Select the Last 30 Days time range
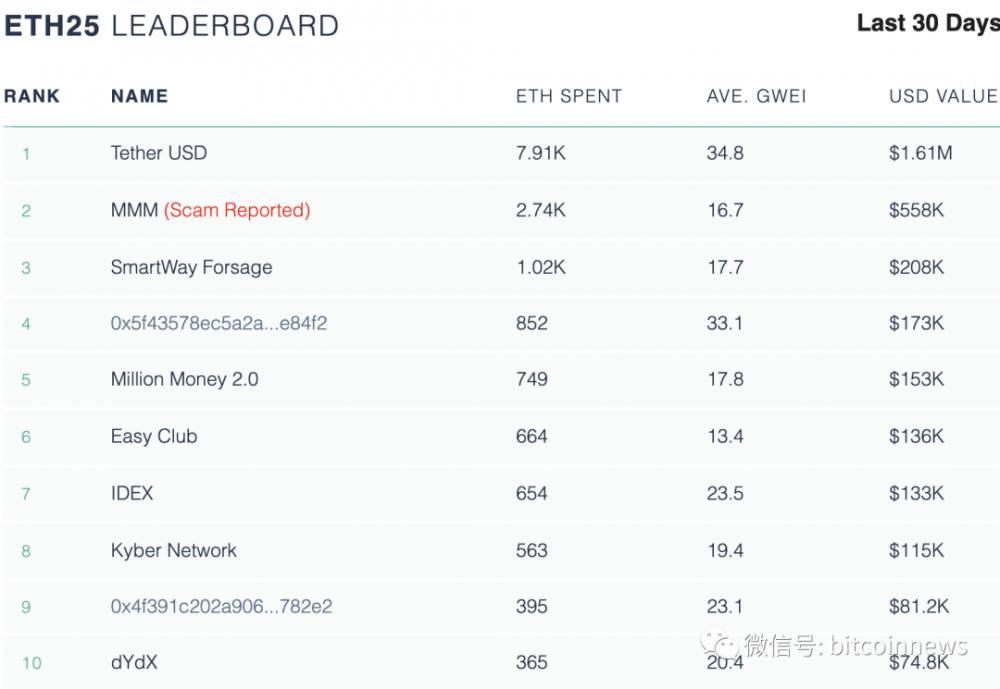The width and height of the screenshot is (1000, 689). (x=927, y=23)
